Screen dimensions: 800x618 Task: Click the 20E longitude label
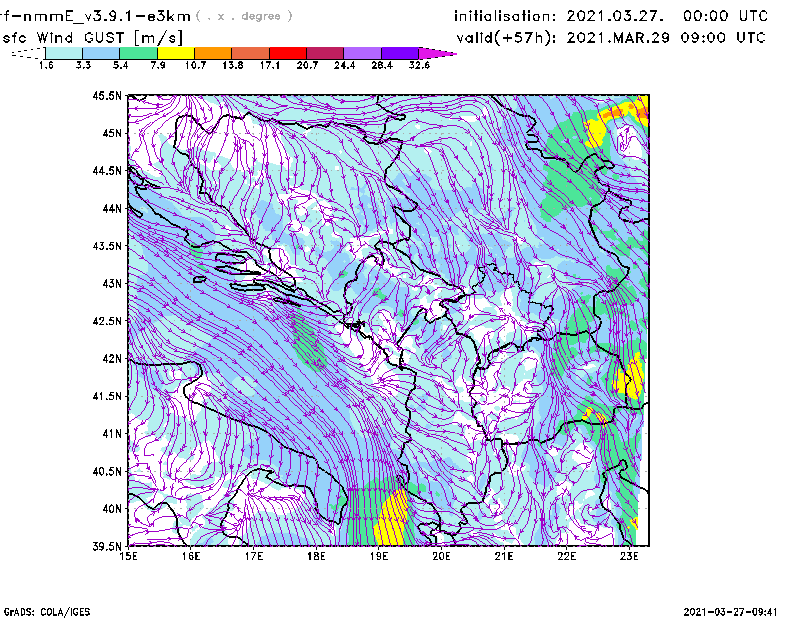pyautogui.click(x=441, y=556)
